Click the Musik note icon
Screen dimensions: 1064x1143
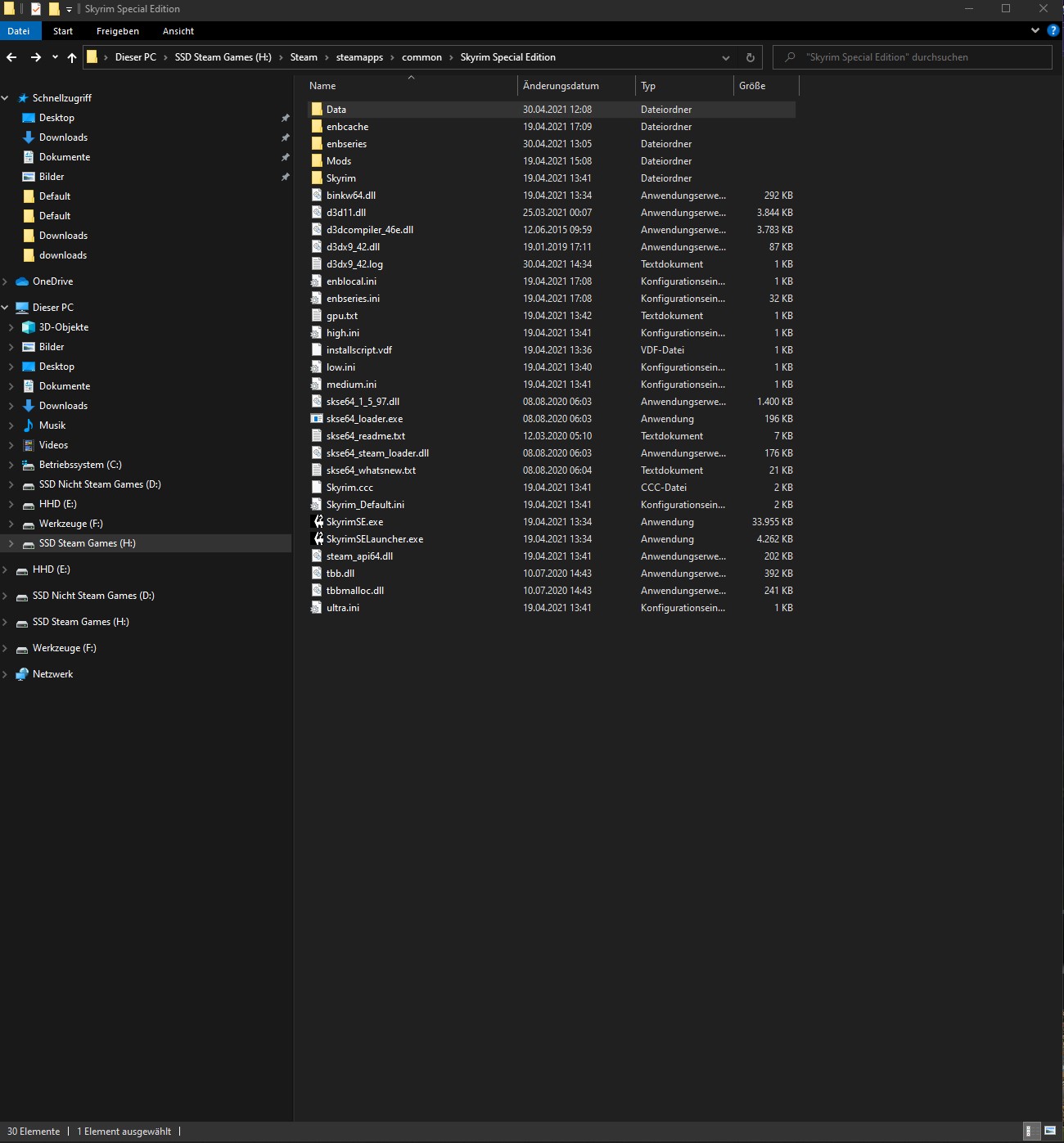coord(29,425)
